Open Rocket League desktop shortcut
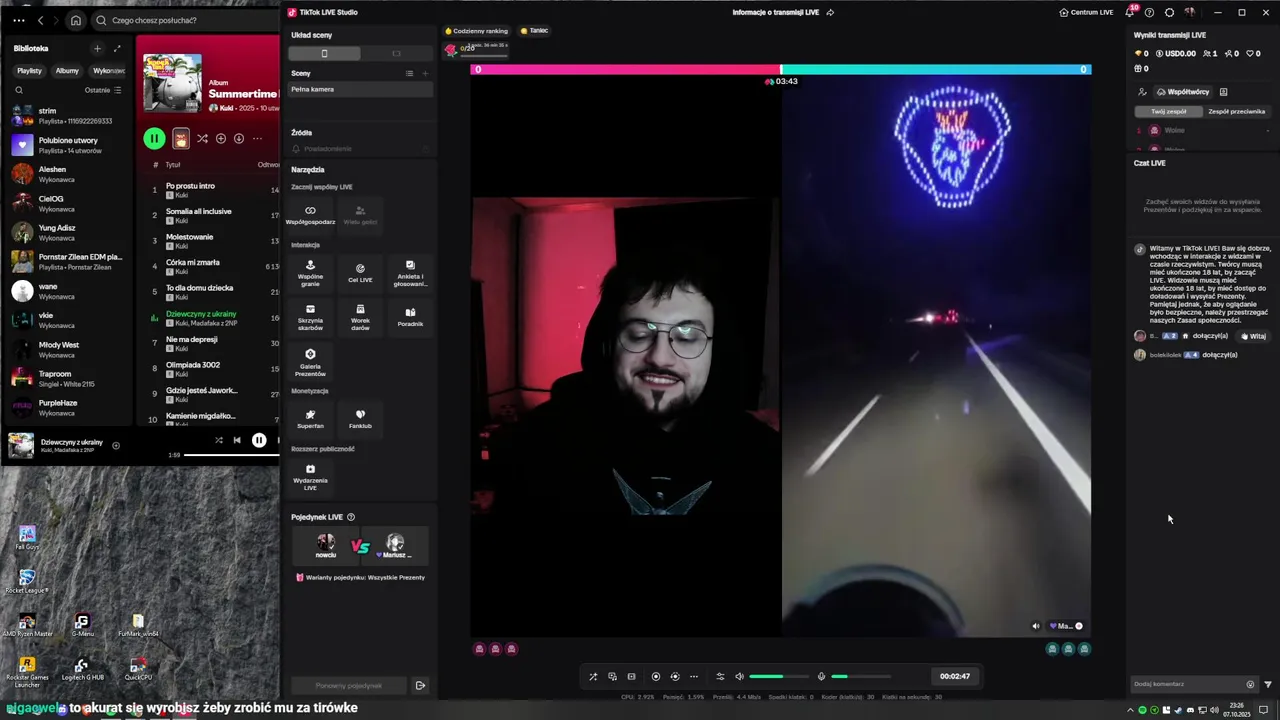Screen dimensions: 1280x720 pos(27,581)
